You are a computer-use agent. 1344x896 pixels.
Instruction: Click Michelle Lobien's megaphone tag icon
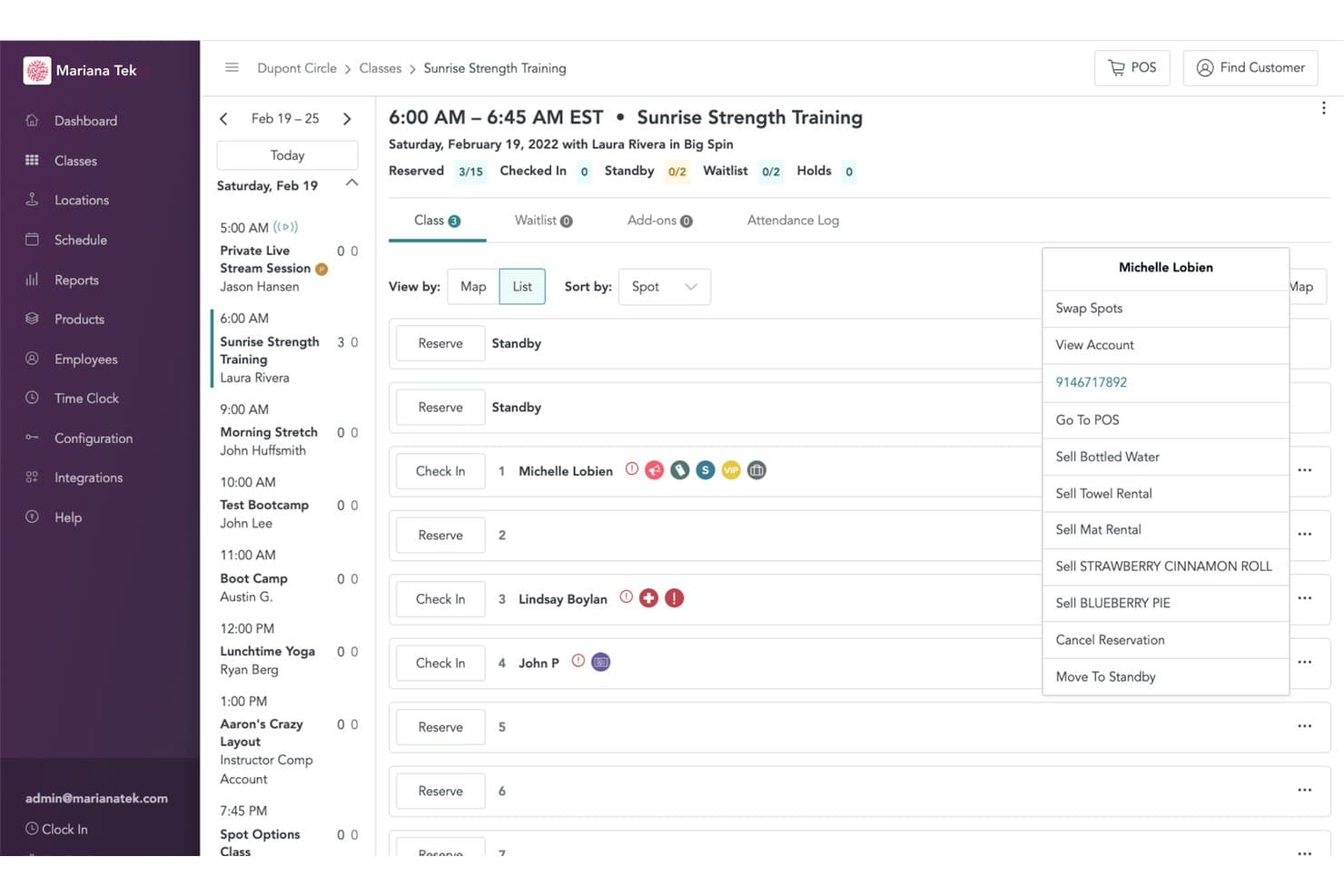click(x=654, y=470)
